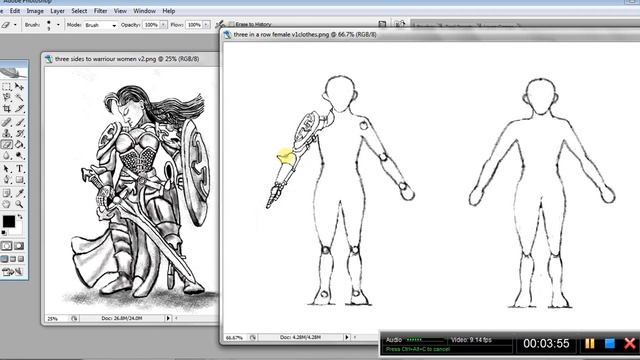Select the Type tool
The image size is (640, 360).
point(19,169)
